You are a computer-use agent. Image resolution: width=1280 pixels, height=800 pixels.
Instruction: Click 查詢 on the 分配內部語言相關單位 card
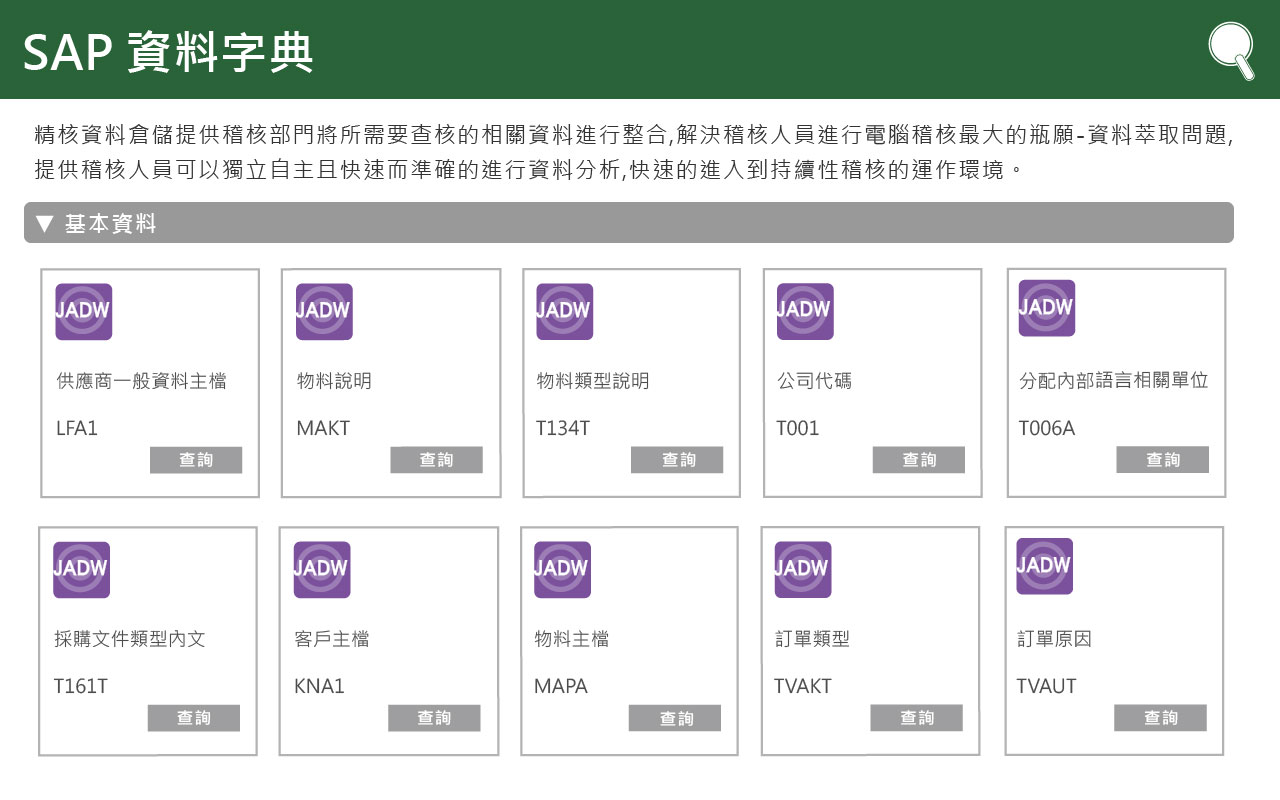1162,460
